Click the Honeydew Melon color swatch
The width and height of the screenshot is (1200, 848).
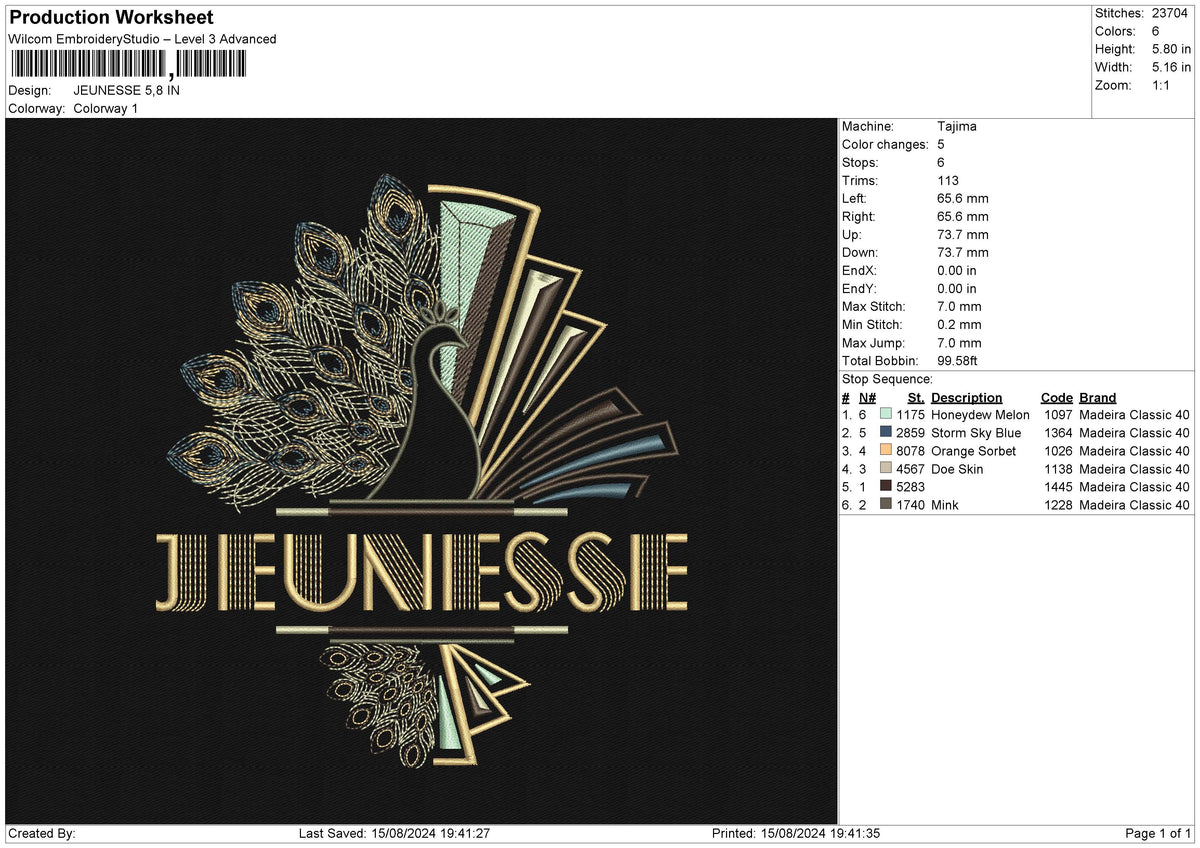885,414
